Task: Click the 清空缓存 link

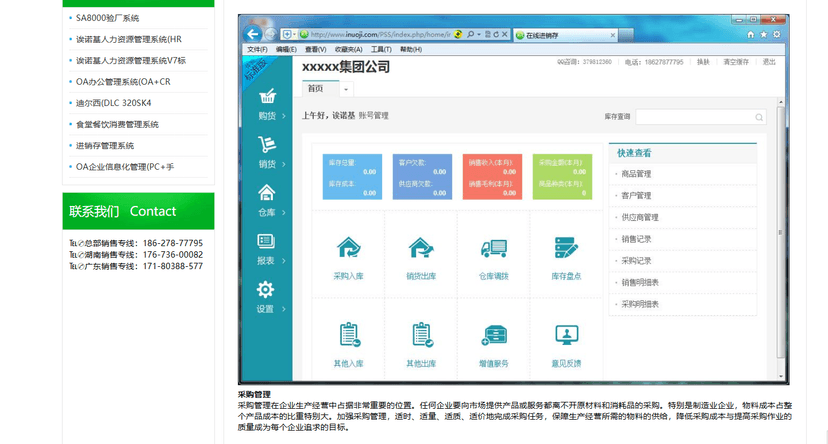Action: [x=736, y=62]
